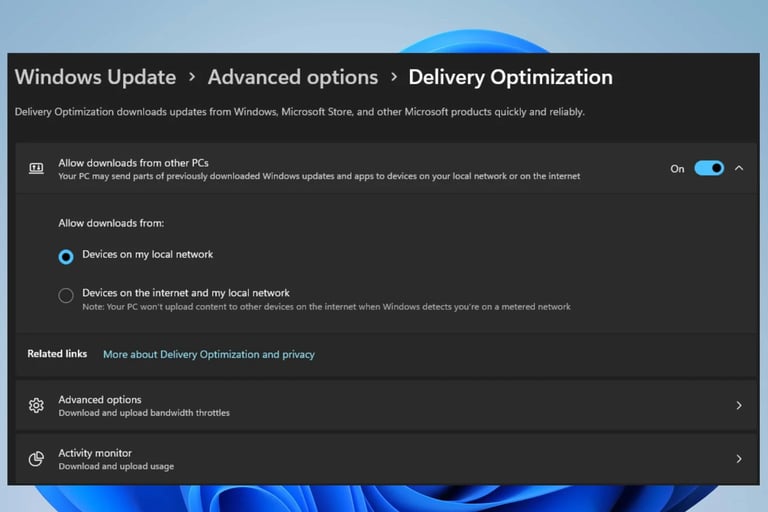Click the gear icon for Advanced options

click(36, 405)
